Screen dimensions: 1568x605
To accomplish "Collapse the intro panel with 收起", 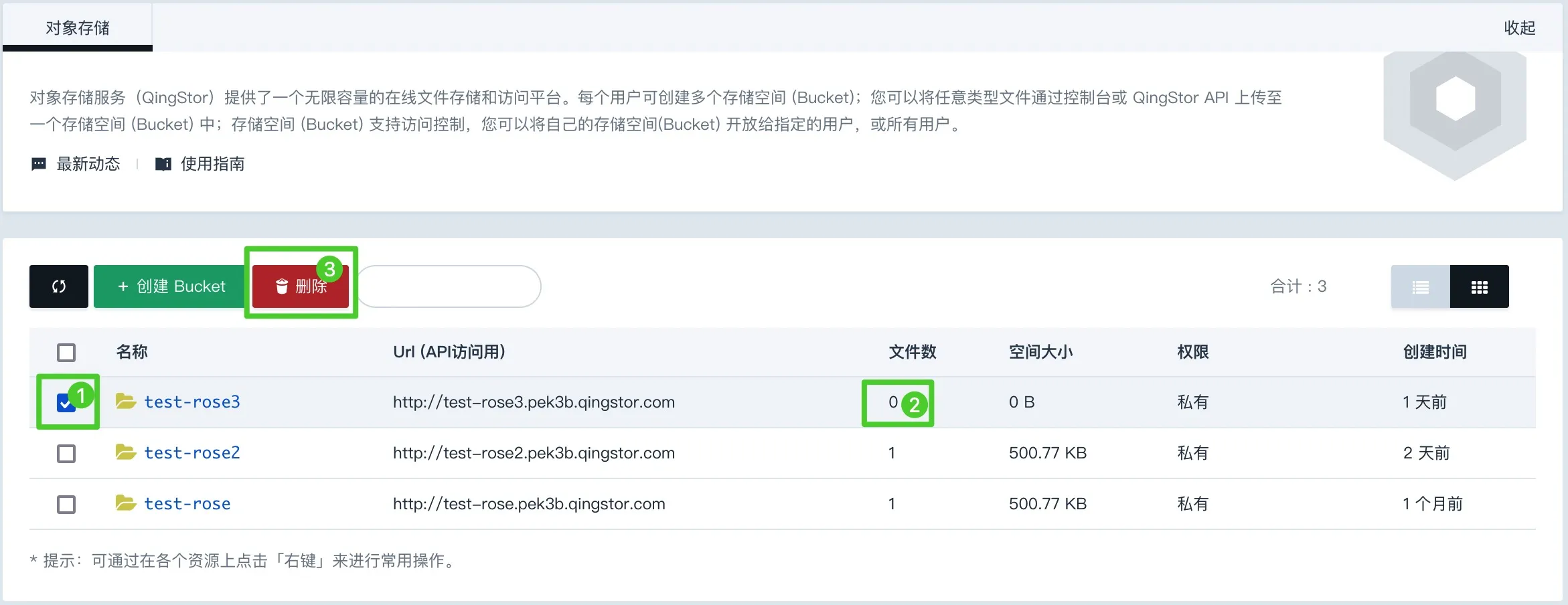I will 1519,27.
